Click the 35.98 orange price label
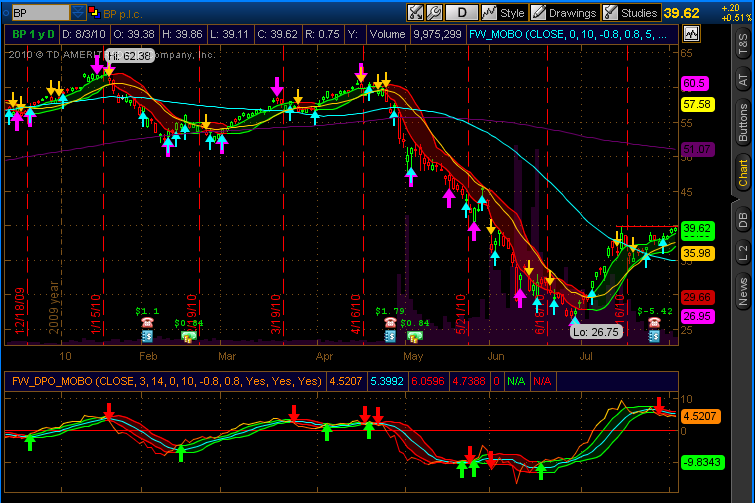This screenshot has width=755, height=503. pos(698,253)
